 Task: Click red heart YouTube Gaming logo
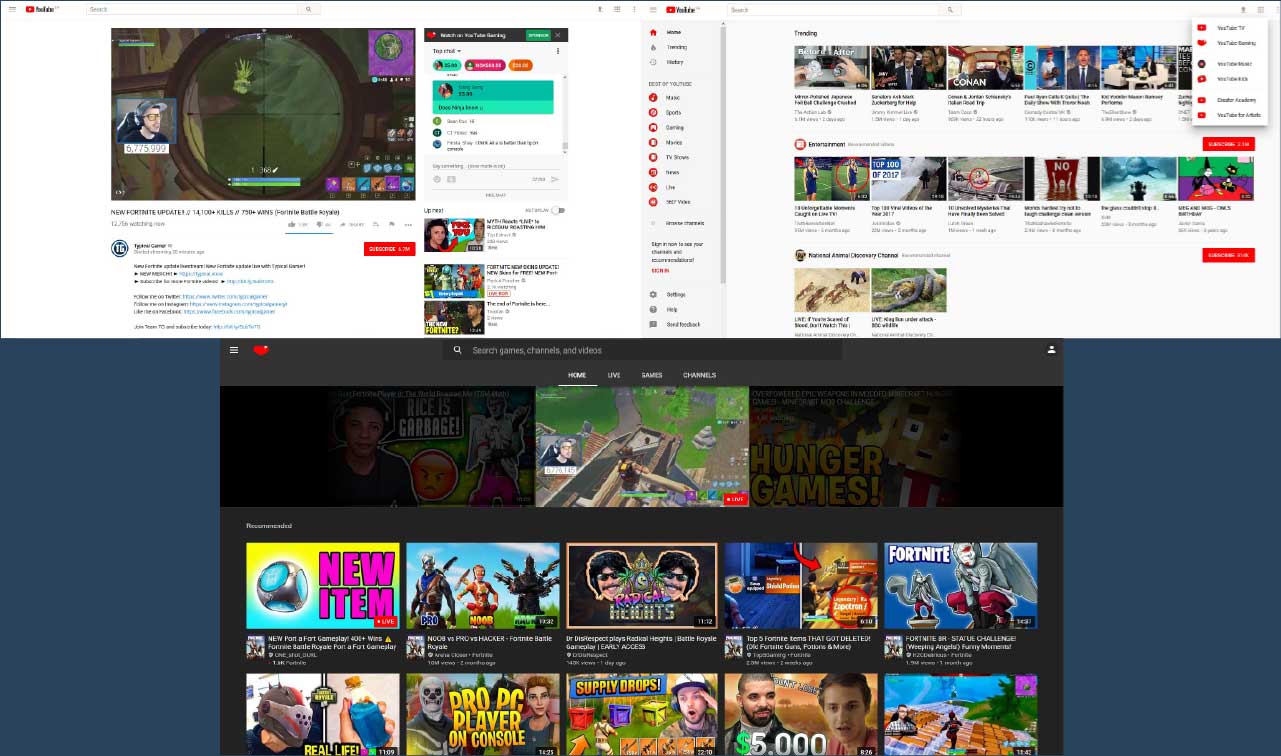261,350
